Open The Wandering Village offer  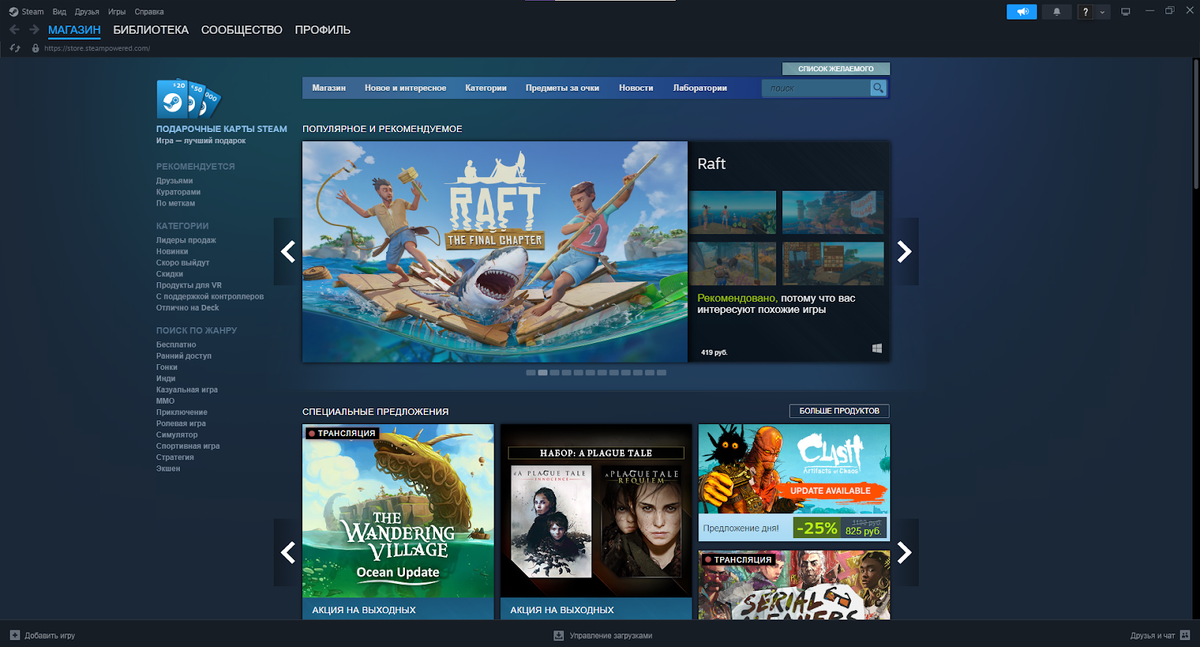[398, 521]
